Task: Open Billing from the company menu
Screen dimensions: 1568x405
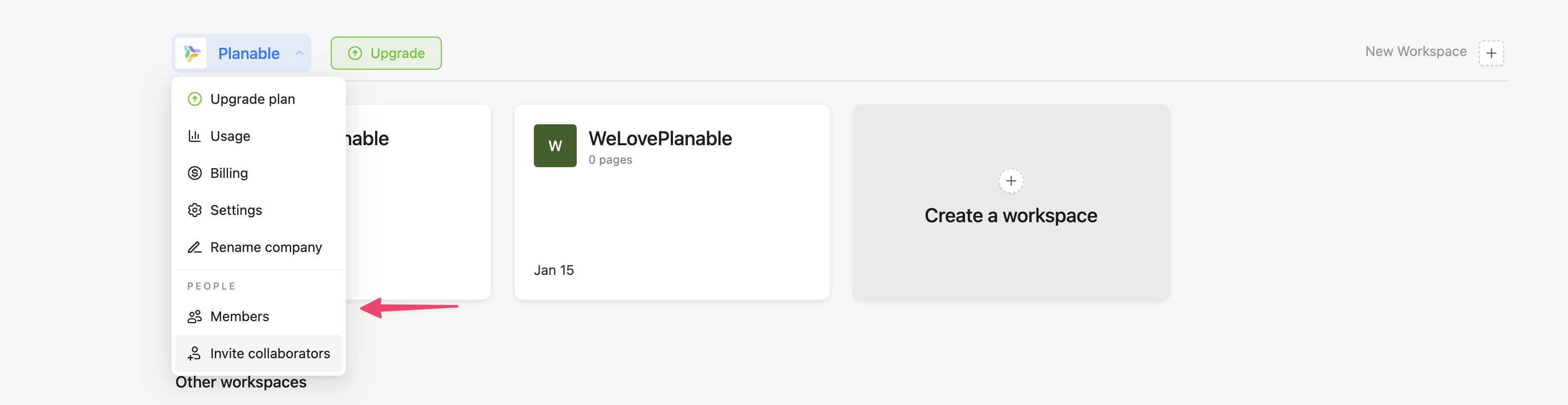Action: (x=229, y=174)
